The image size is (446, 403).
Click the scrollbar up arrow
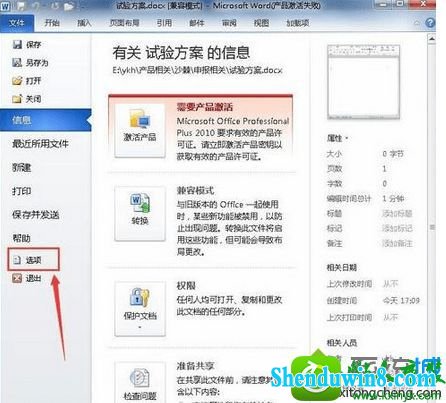pos(432,39)
